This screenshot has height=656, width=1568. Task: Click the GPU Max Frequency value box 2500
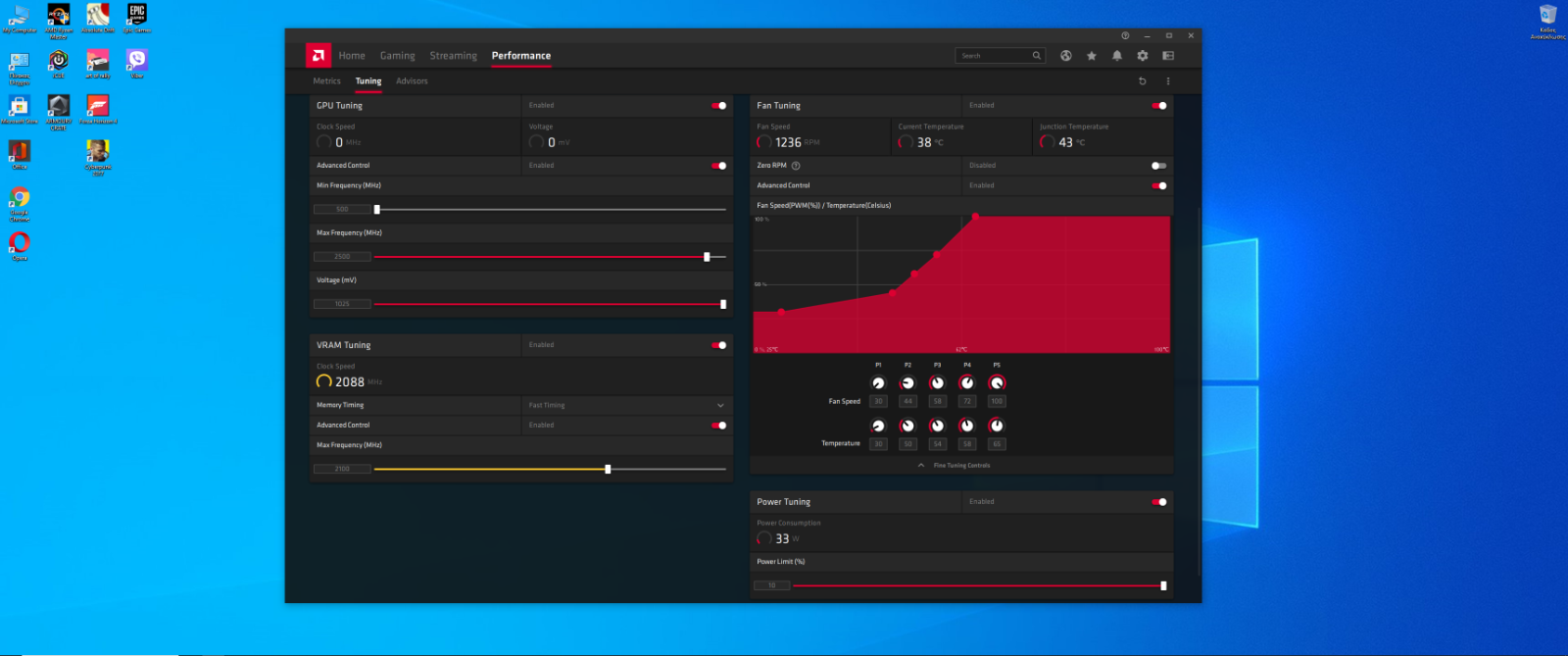coord(342,257)
